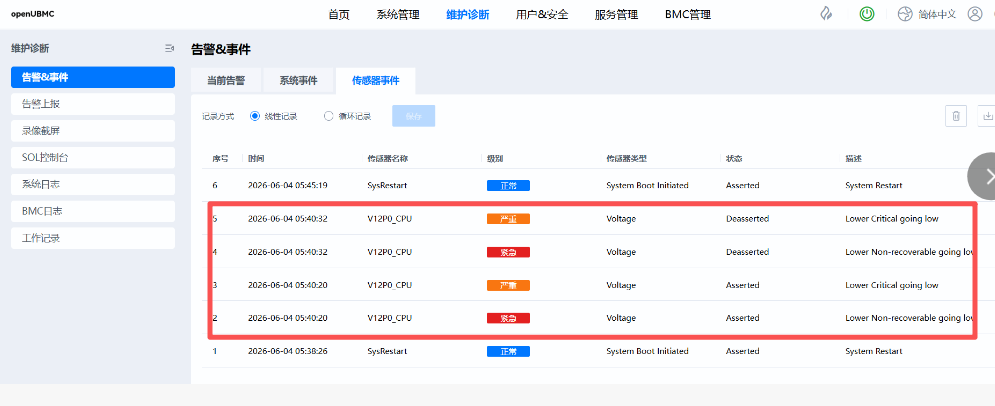Switch to the 当前告警 tab

tap(226, 81)
